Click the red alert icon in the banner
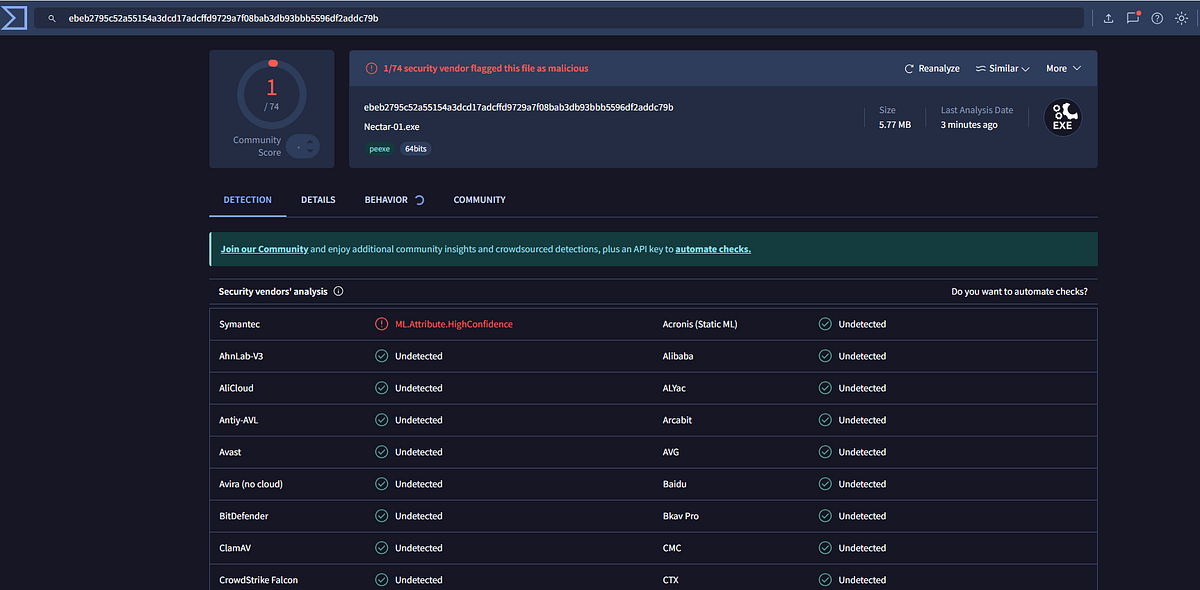Viewport: 1200px width, 590px height. tap(371, 68)
